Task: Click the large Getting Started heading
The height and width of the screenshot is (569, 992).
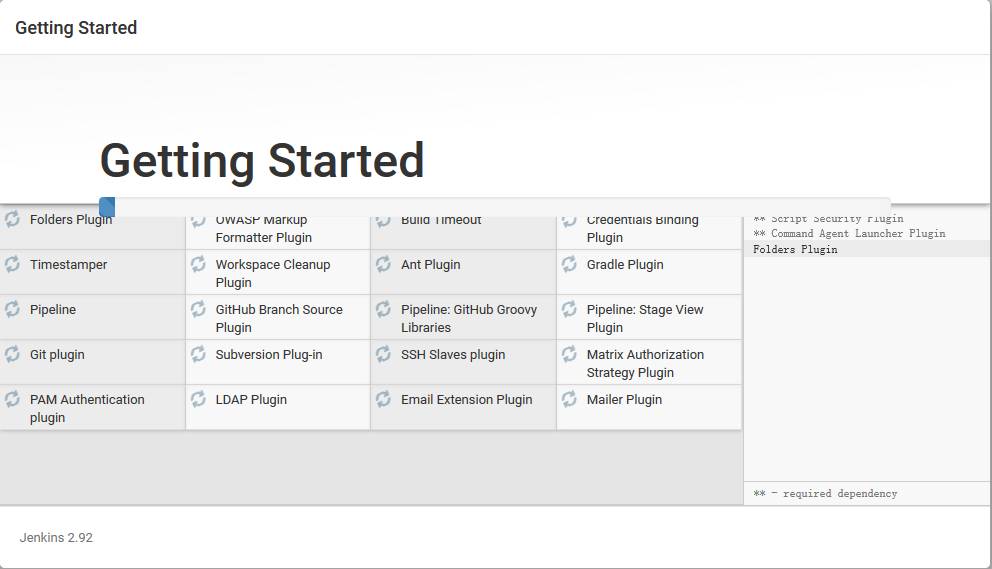Action: [262, 161]
